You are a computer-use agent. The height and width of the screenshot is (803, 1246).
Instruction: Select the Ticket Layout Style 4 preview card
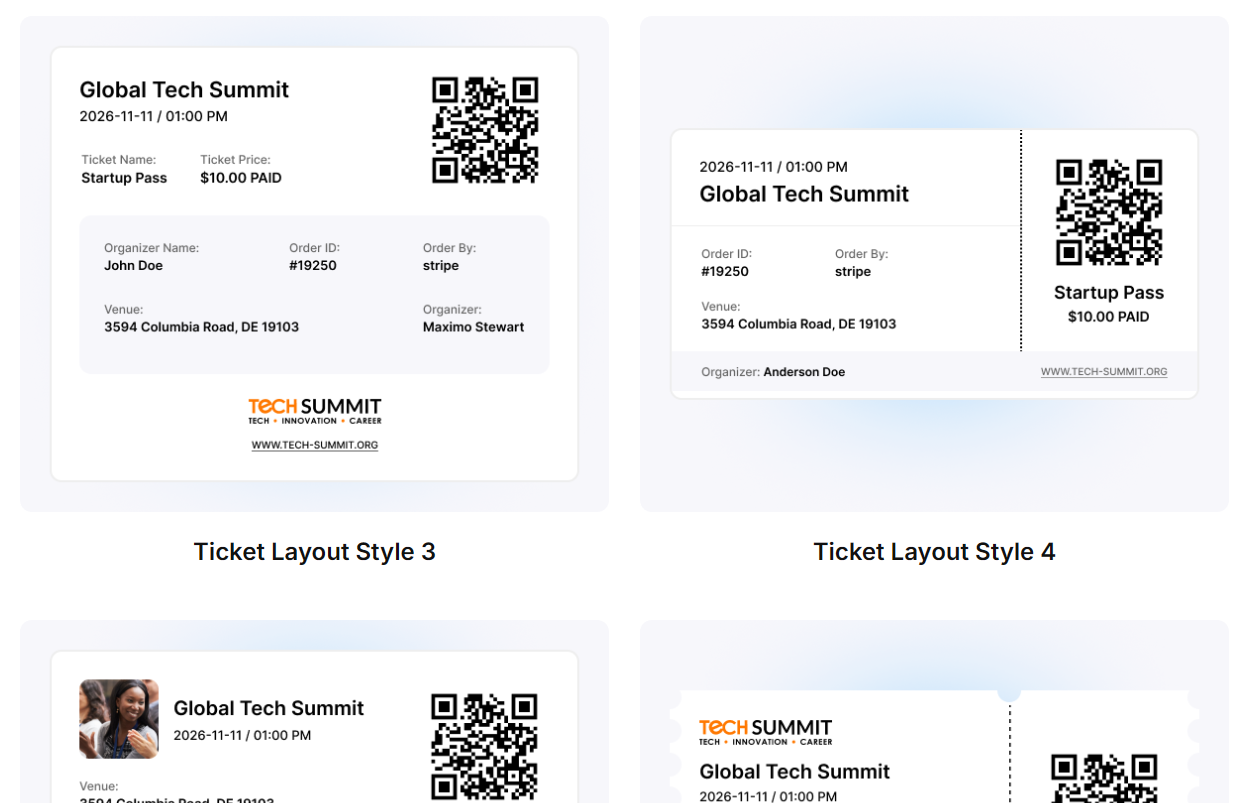coord(934,264)
